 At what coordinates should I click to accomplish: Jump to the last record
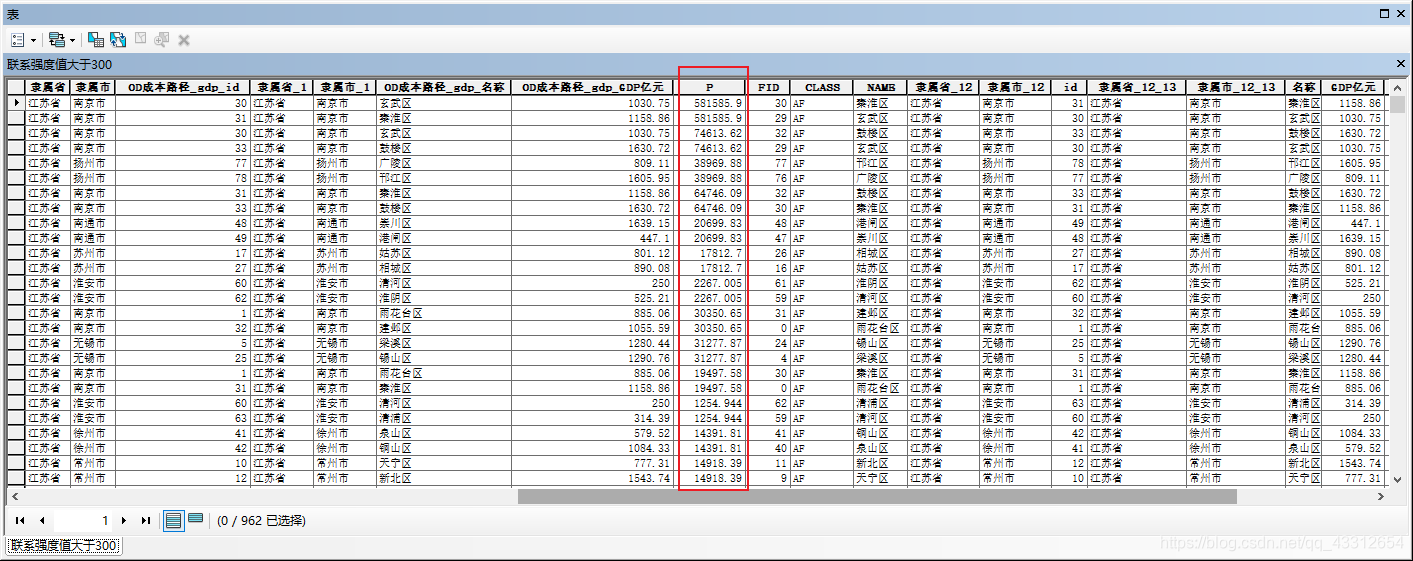[146, 521]
